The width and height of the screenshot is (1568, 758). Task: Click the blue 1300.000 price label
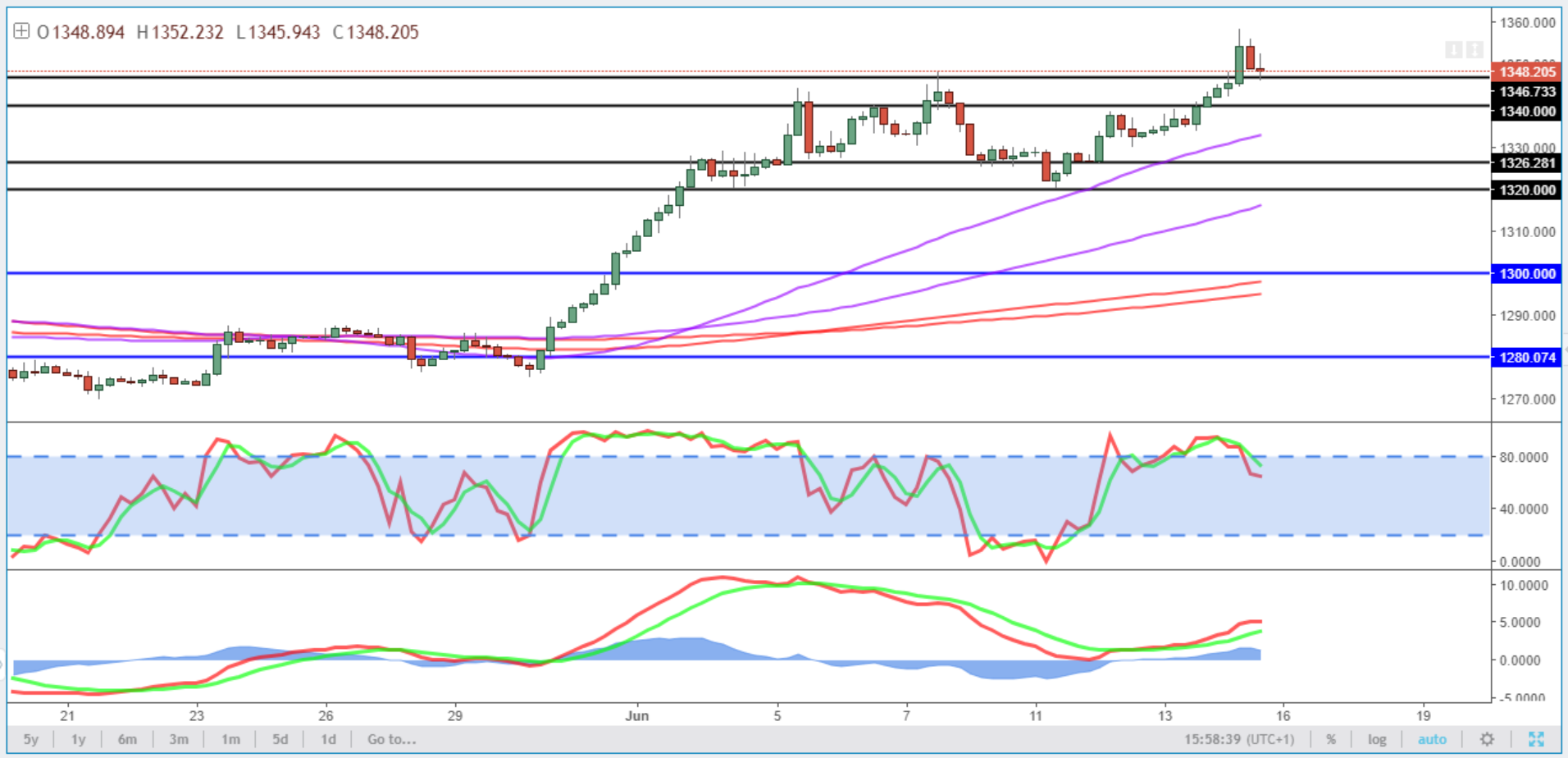pyautogui.click(x=1526, y=274)
